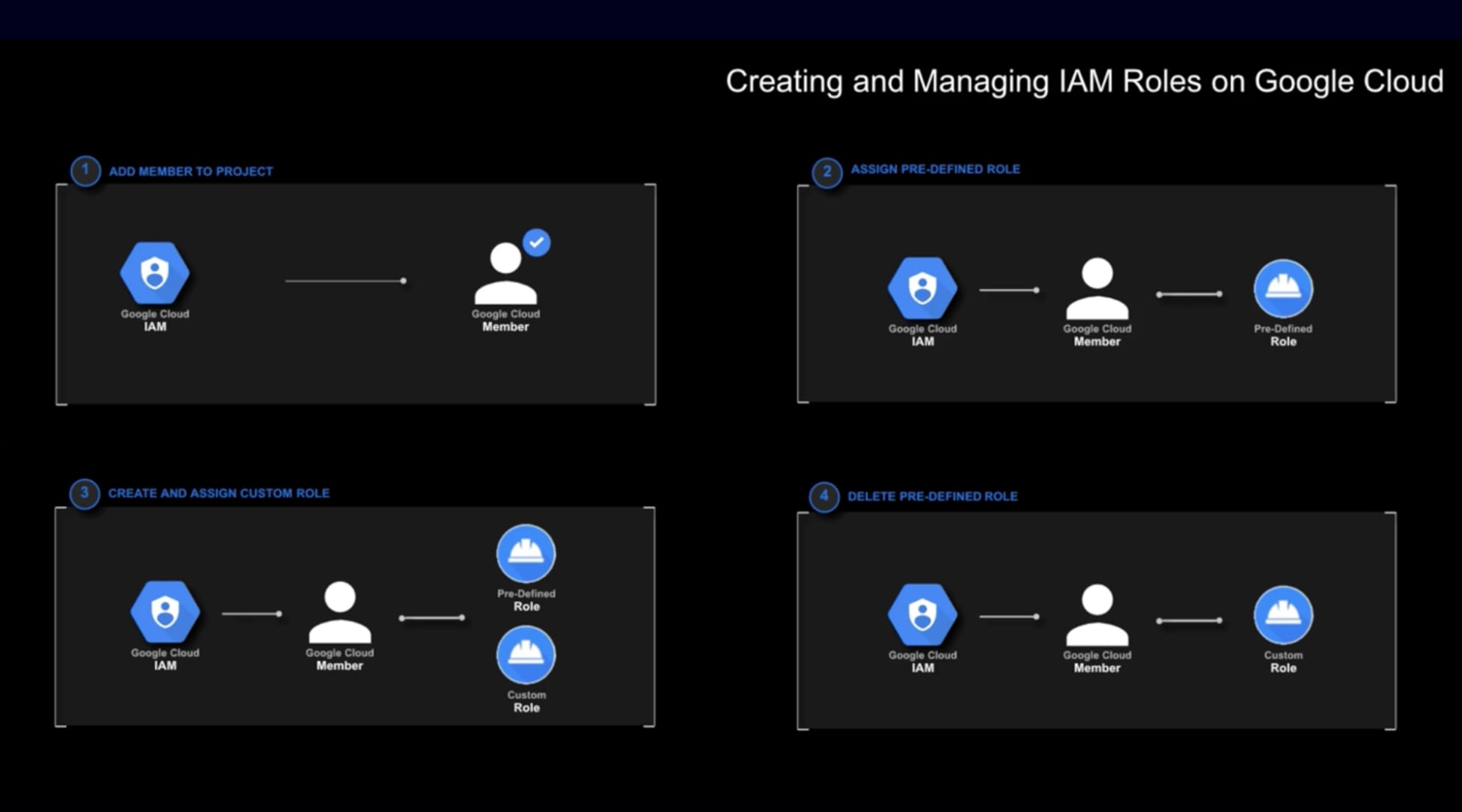Click the 'CREATE AND ASSIGN CUSTOM ROLE' heading
The image size is (1462, 812).
219,493
